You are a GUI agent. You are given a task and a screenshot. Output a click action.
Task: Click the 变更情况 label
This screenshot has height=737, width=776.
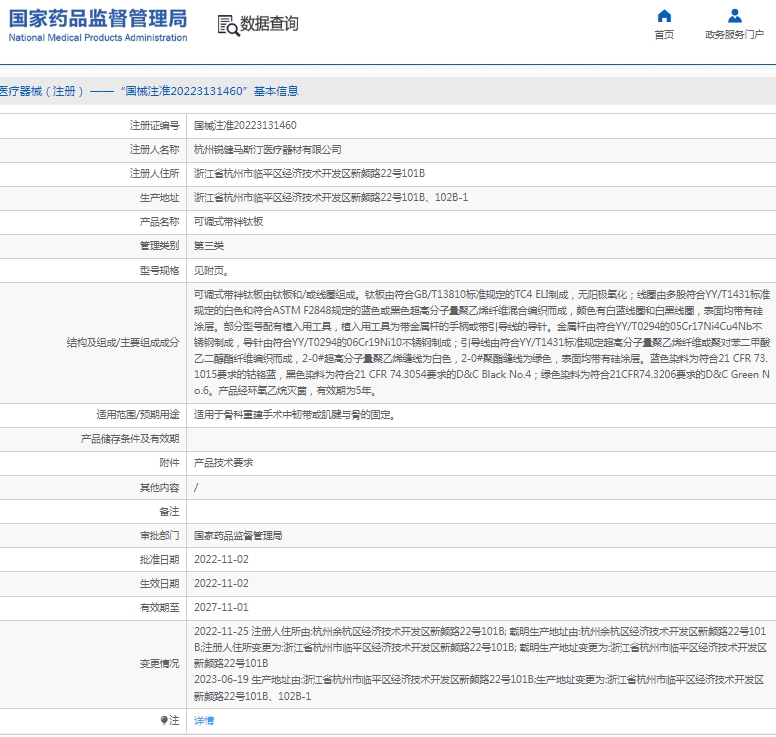159,664
